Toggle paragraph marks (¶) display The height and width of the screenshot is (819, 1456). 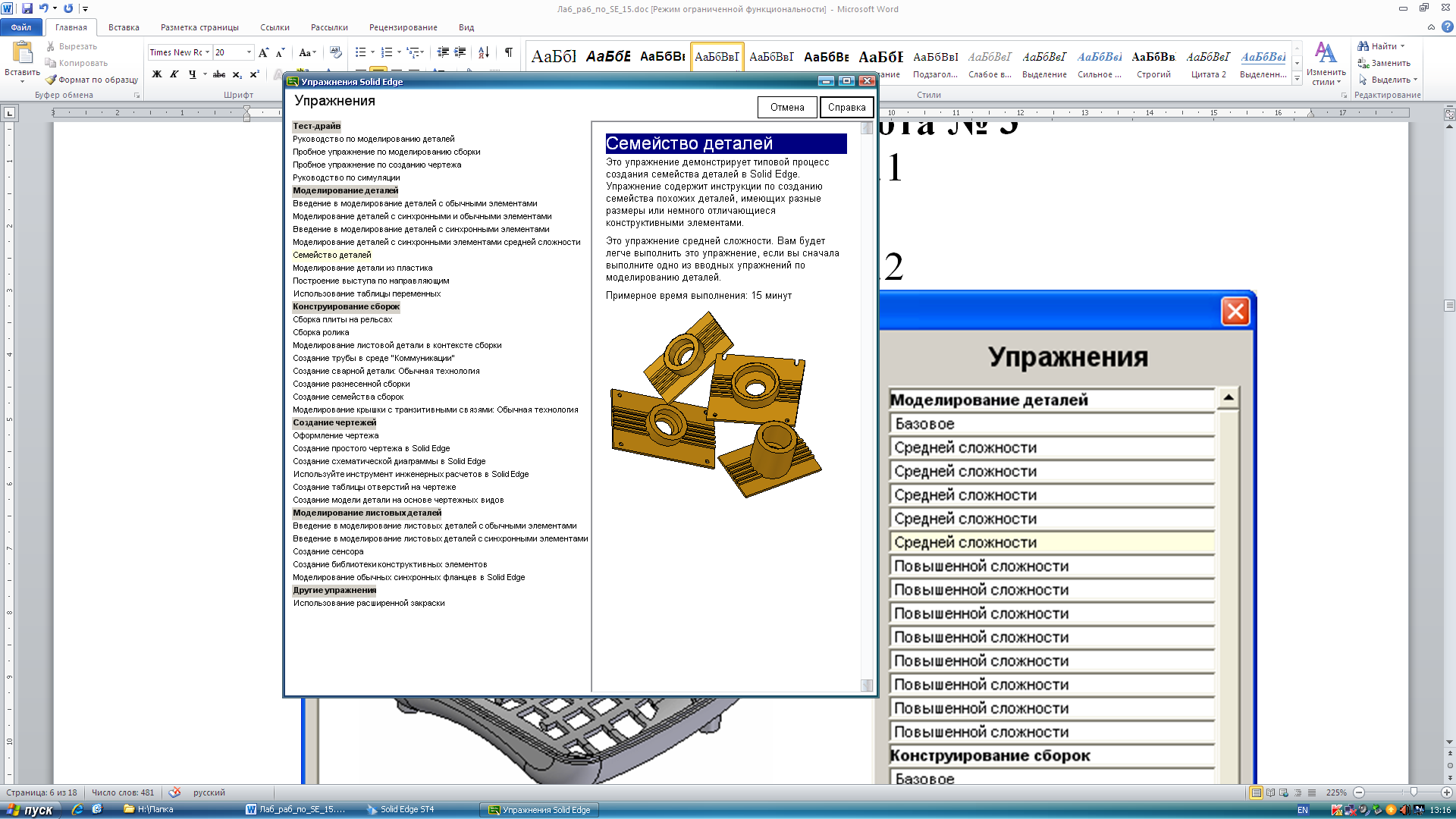click(x=509, y=52)
